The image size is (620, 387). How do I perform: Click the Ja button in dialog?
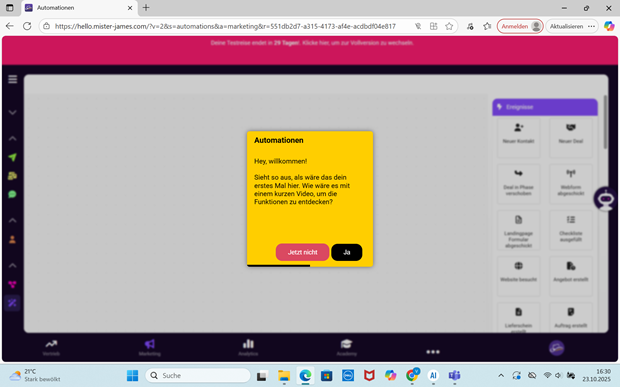pos(347,252)
